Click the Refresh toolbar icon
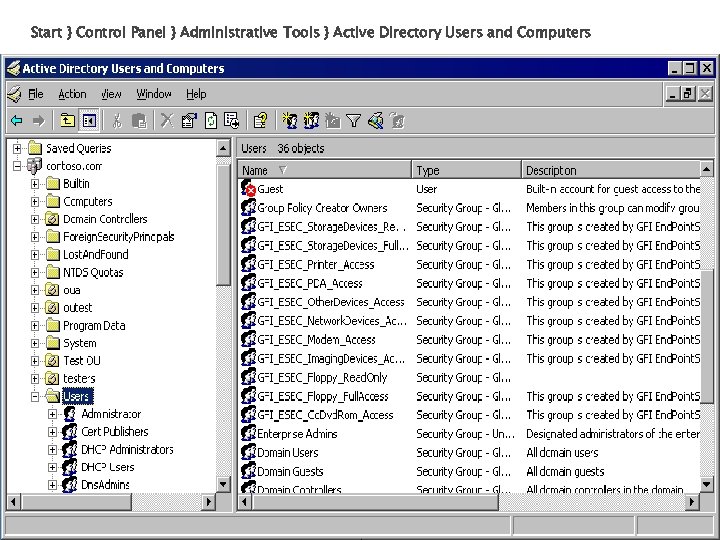Screen dimensions: 720x540 (211, 120)
